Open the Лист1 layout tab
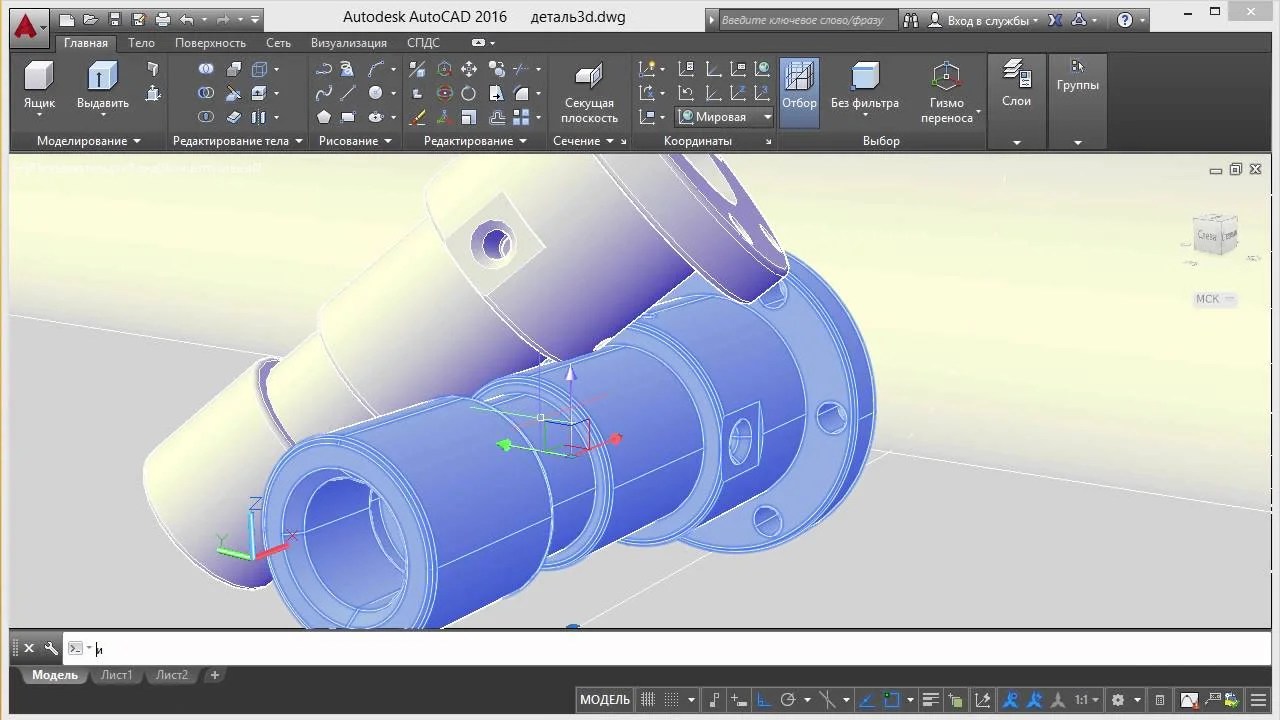 coord(116,675)
